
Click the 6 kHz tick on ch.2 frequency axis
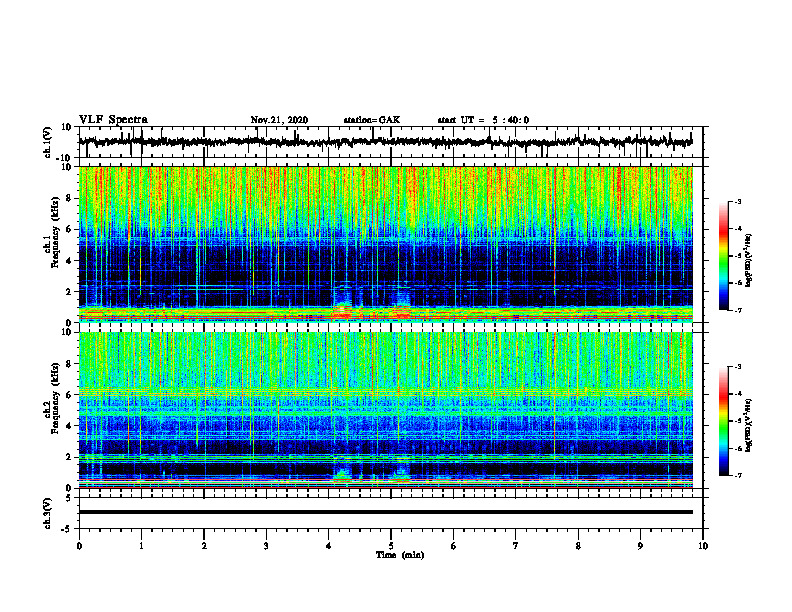coord(70,395)
